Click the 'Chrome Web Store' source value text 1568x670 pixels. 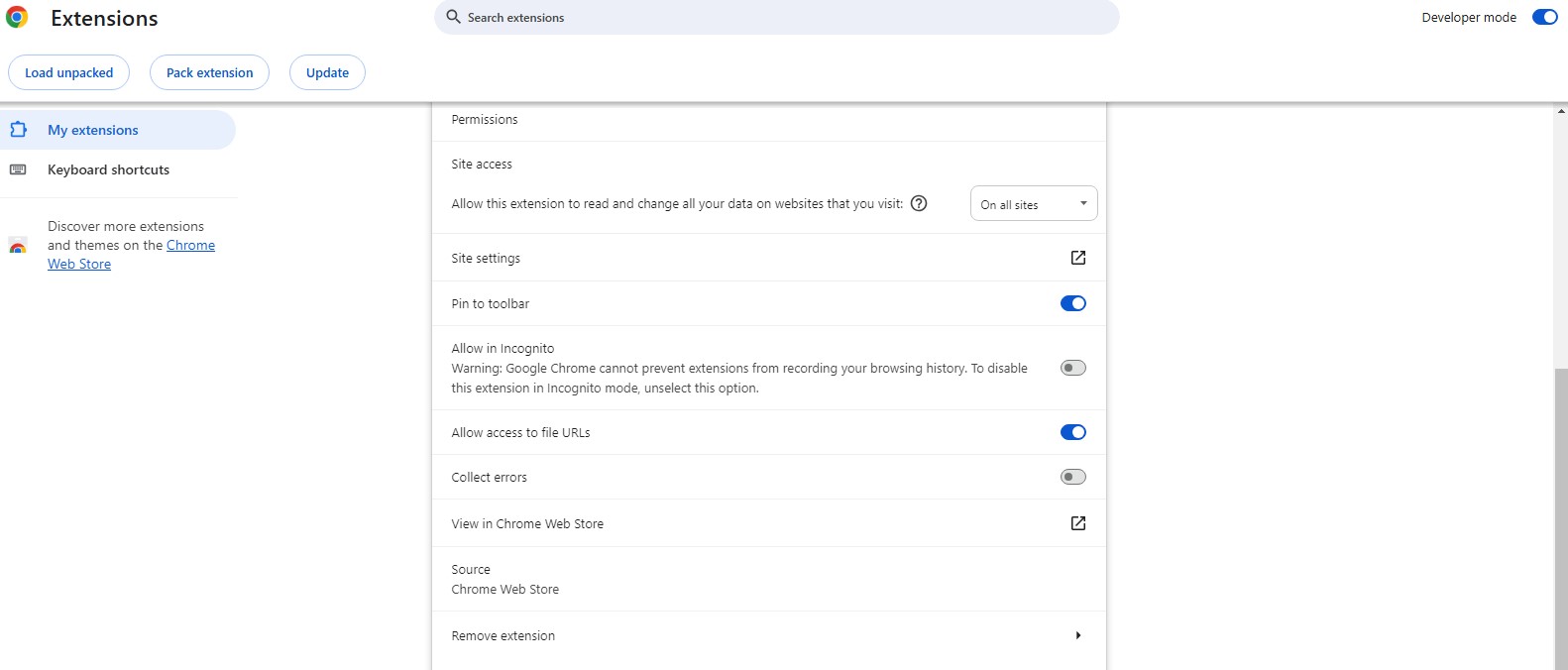point(505,589)
